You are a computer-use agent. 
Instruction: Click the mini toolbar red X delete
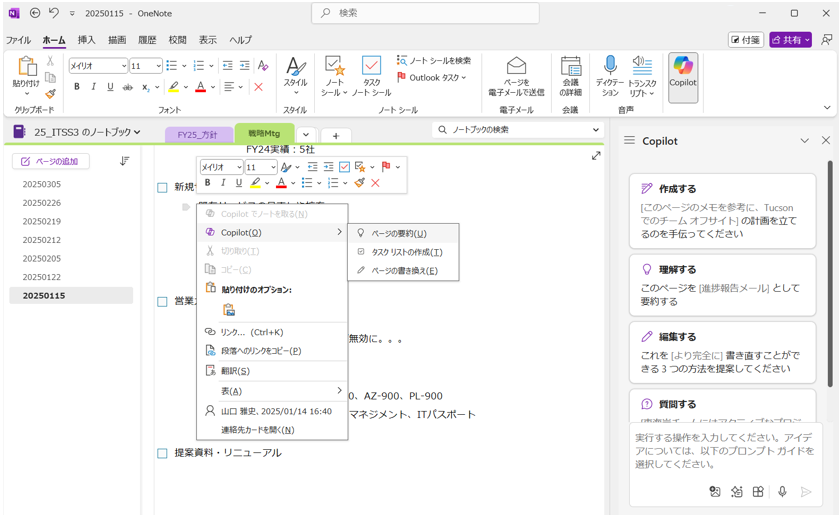(x=376, y=183)
